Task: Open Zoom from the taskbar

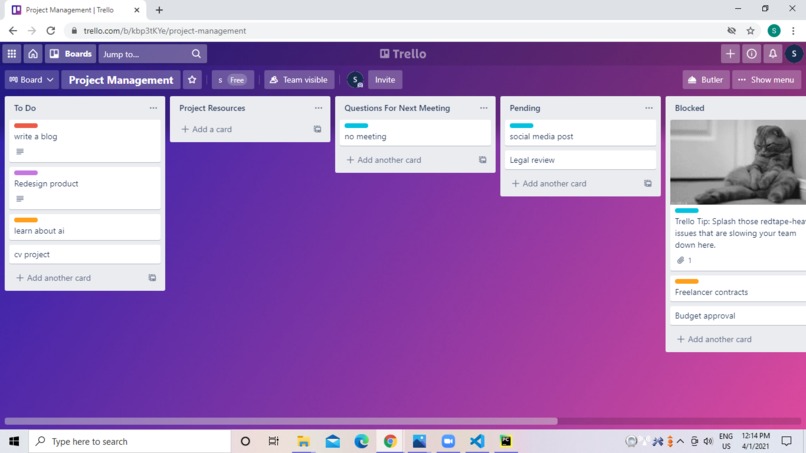Action: tap(448, 441)
